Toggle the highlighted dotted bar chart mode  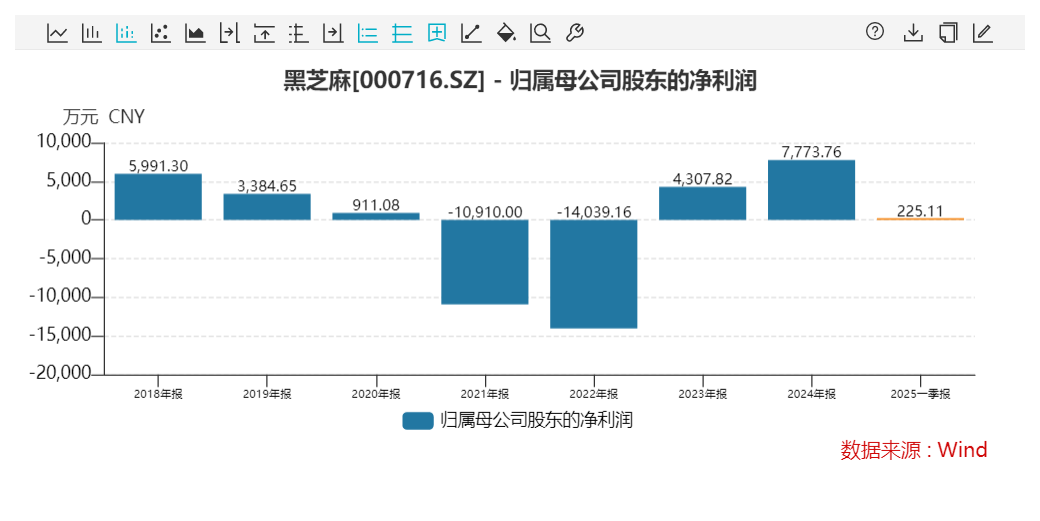tap(126, 32)
